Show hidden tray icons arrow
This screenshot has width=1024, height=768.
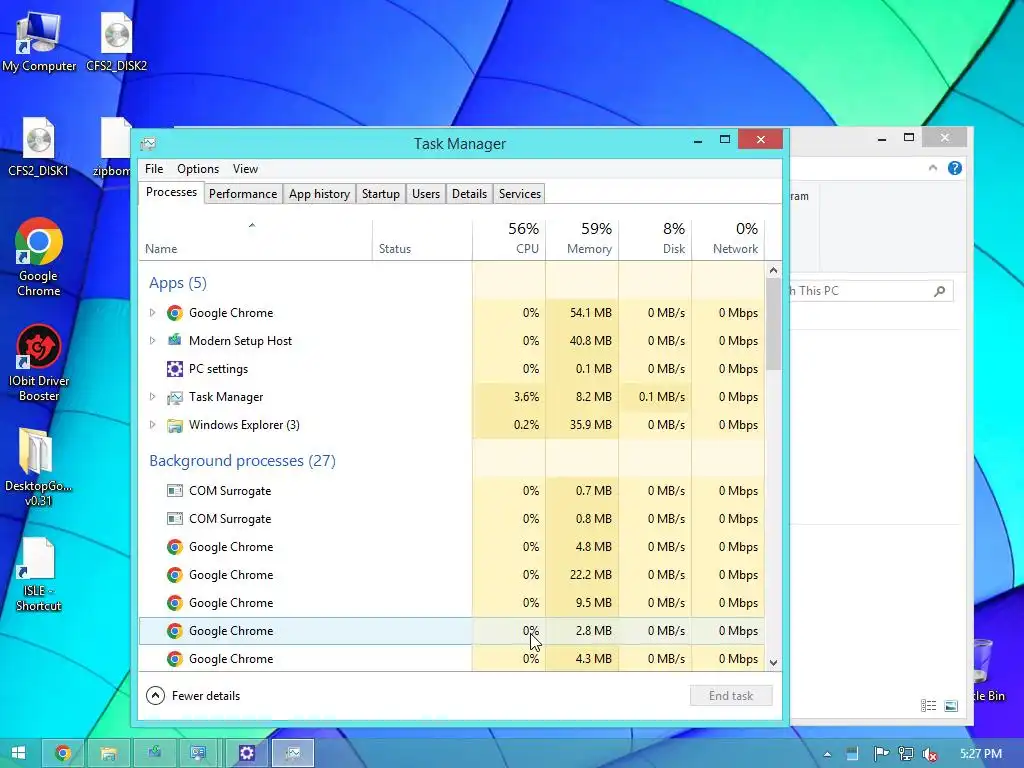[827, 754]
